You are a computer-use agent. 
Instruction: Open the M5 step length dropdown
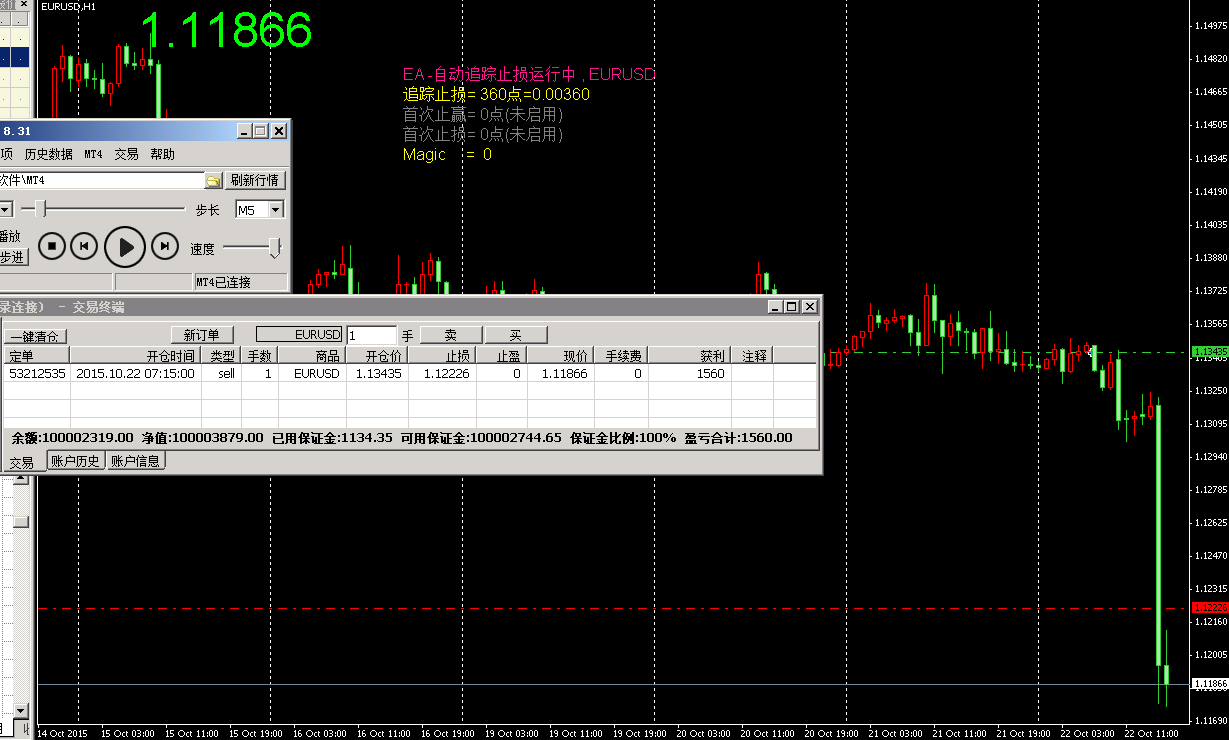(275, 210)
